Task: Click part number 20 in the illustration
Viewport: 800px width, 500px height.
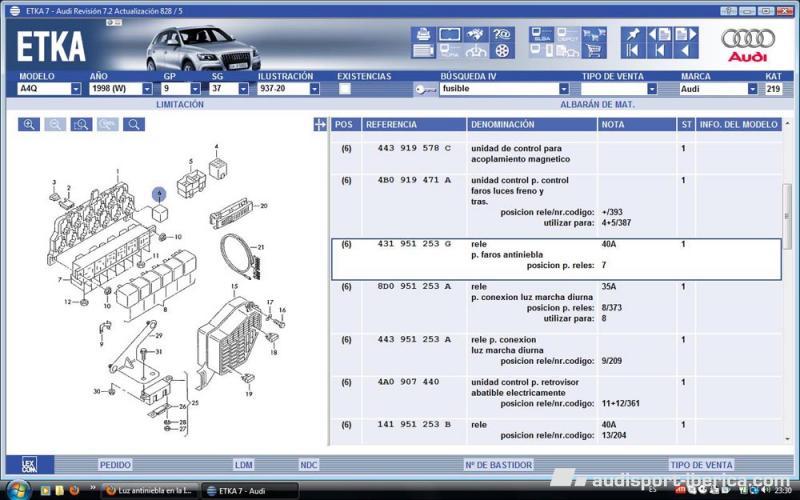Action: [x=264, y=206]
